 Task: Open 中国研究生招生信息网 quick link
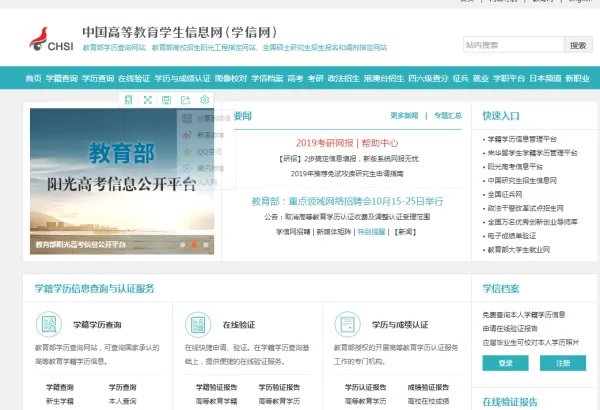pos(522,180)
